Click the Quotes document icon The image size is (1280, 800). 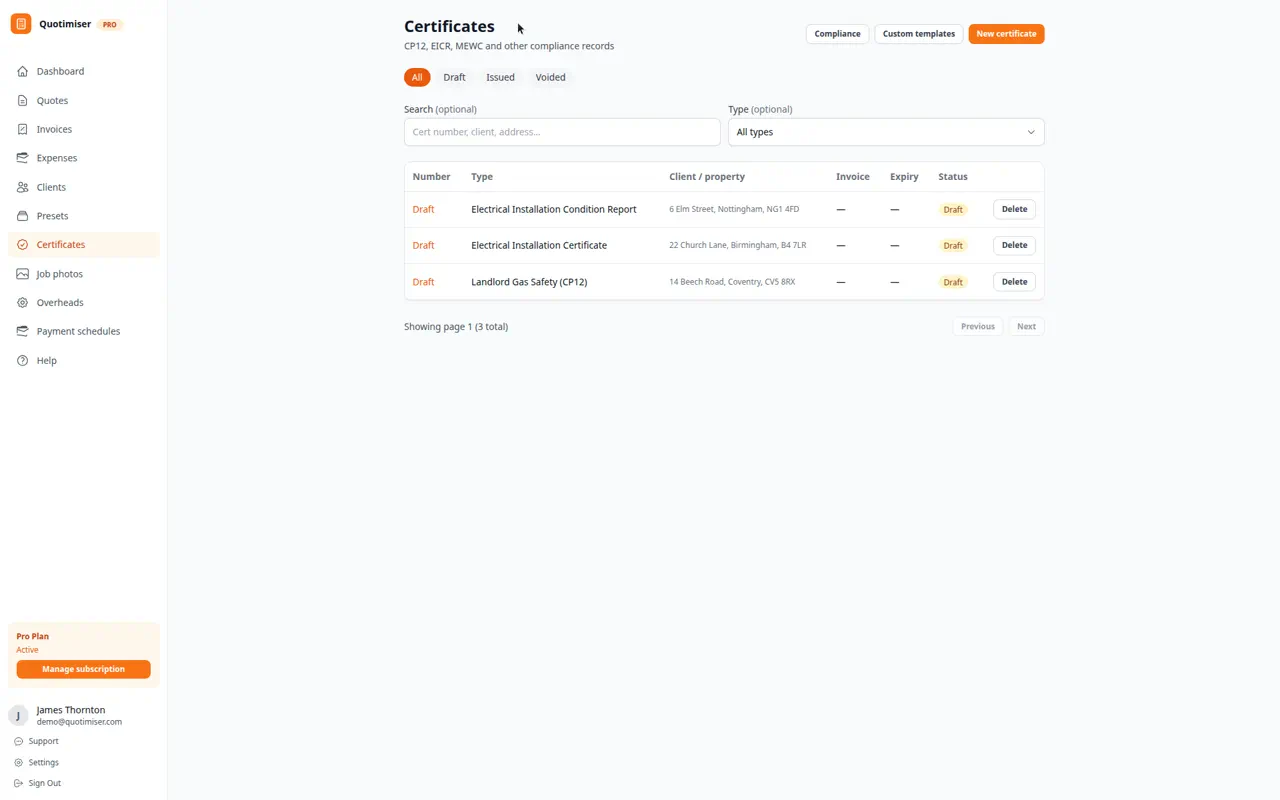[22, 100]
